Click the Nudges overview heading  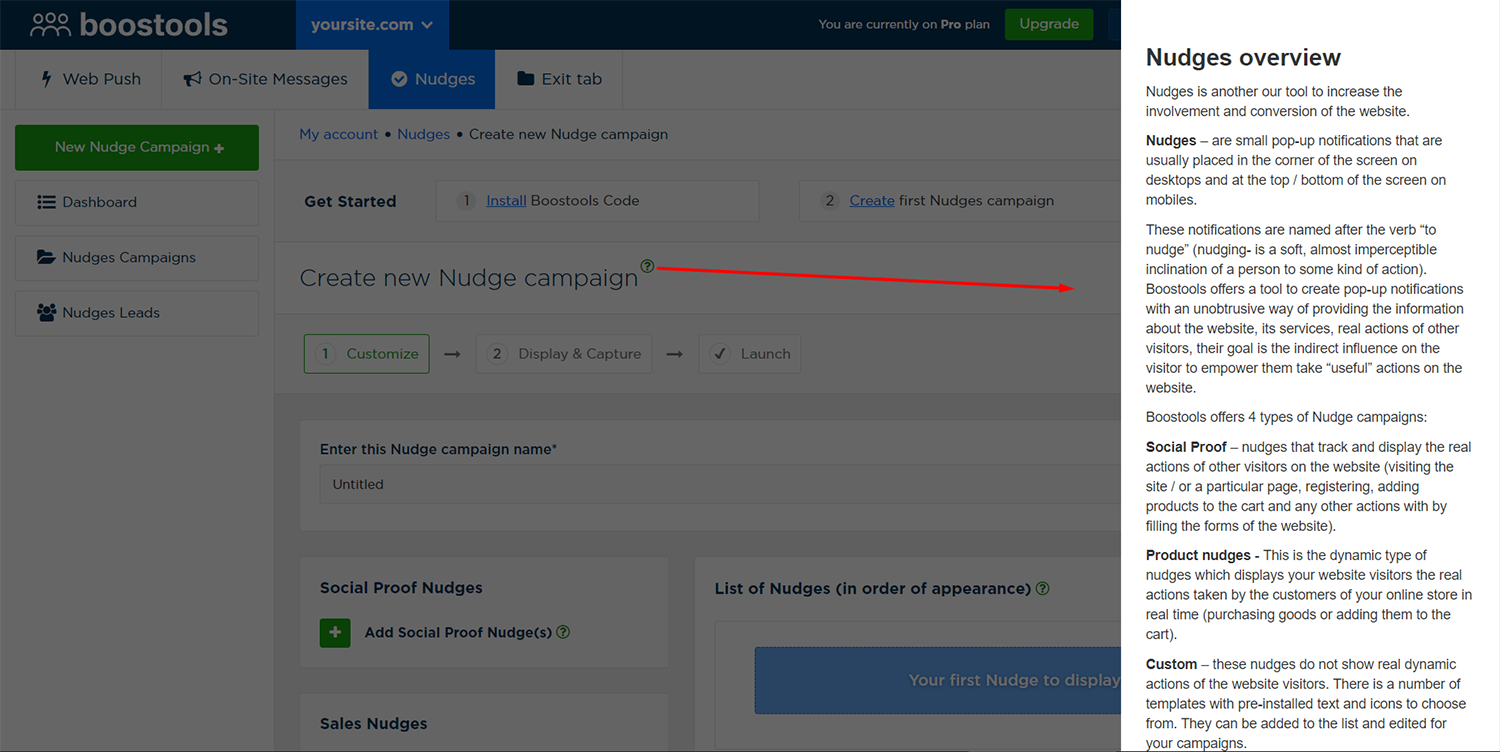pyautogui.click(x=1243, y=57)
